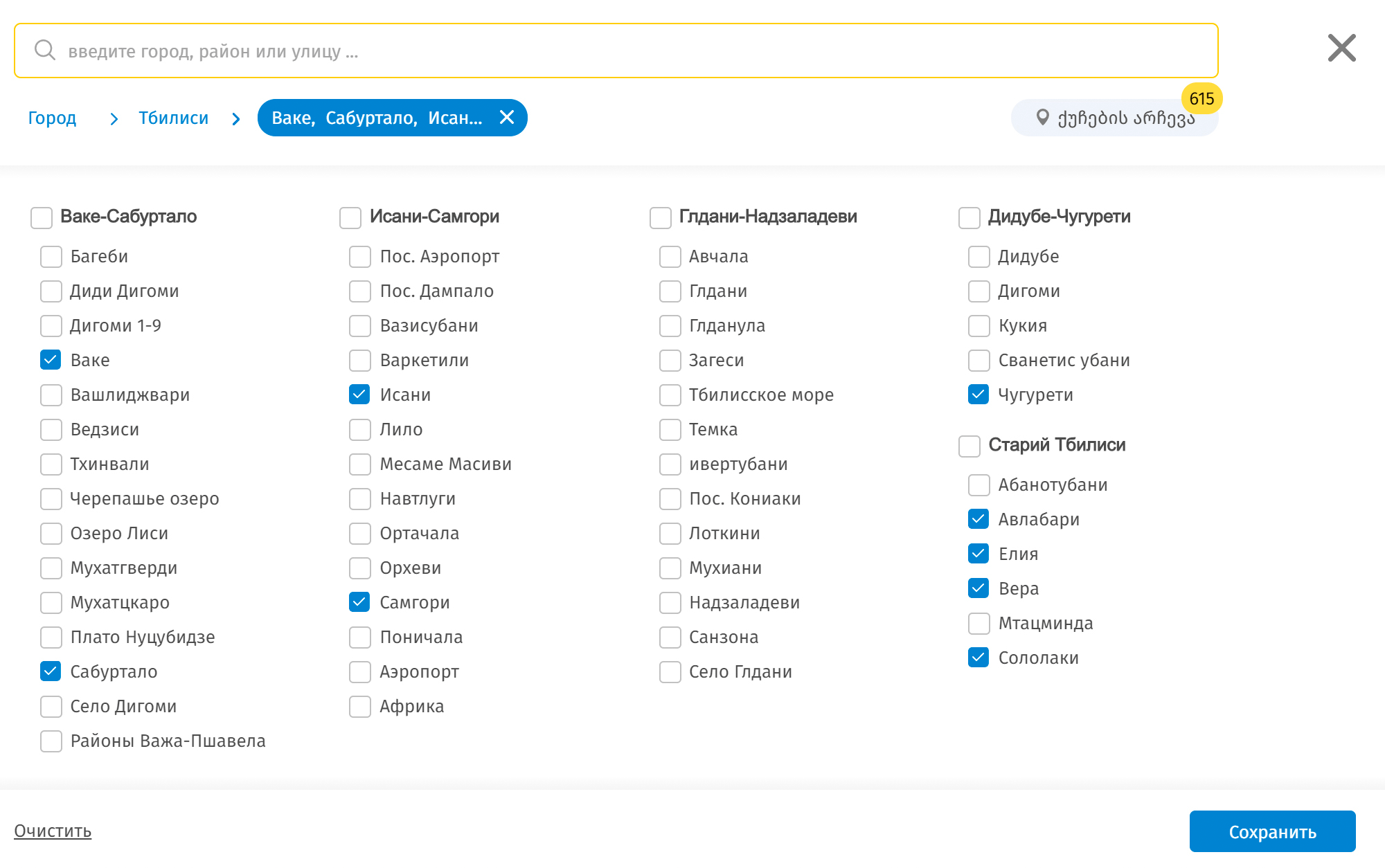Check Авчала checkbox
Screen dimensions: 1385x868
[670, 257]
